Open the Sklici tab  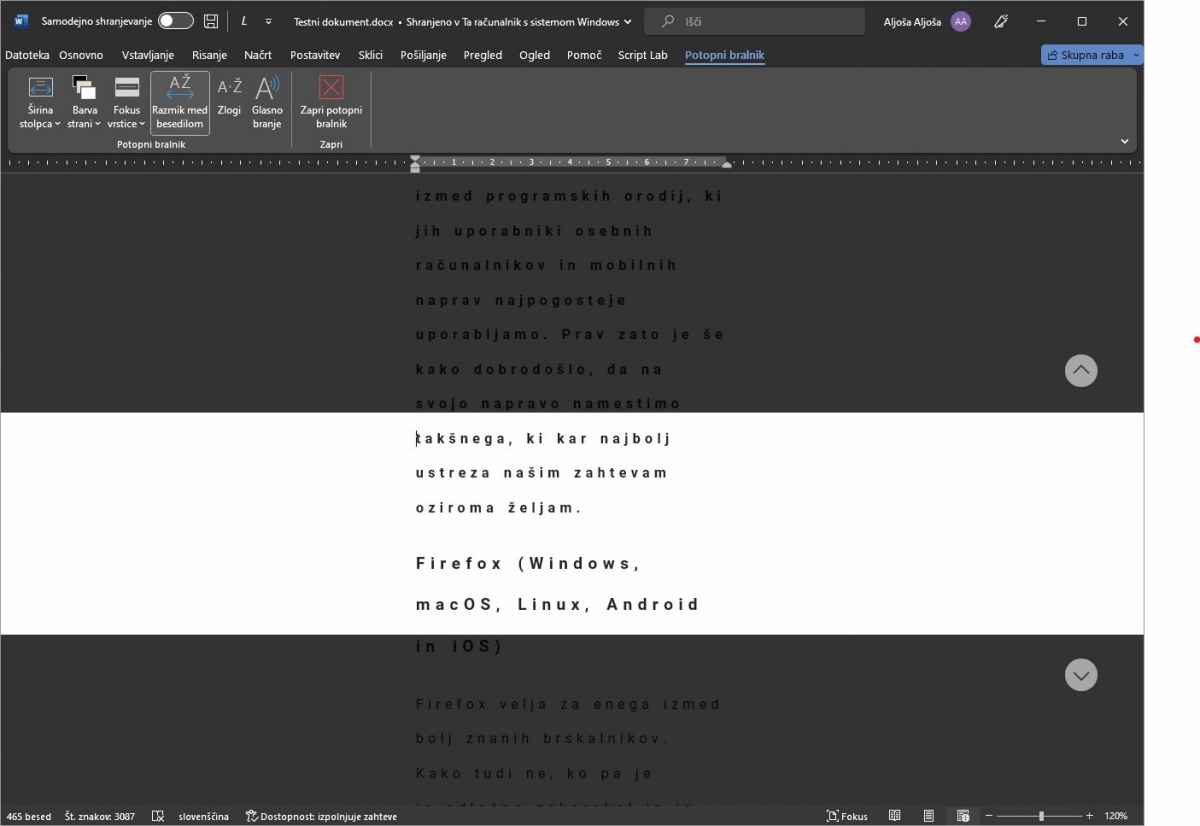[370, 55]
